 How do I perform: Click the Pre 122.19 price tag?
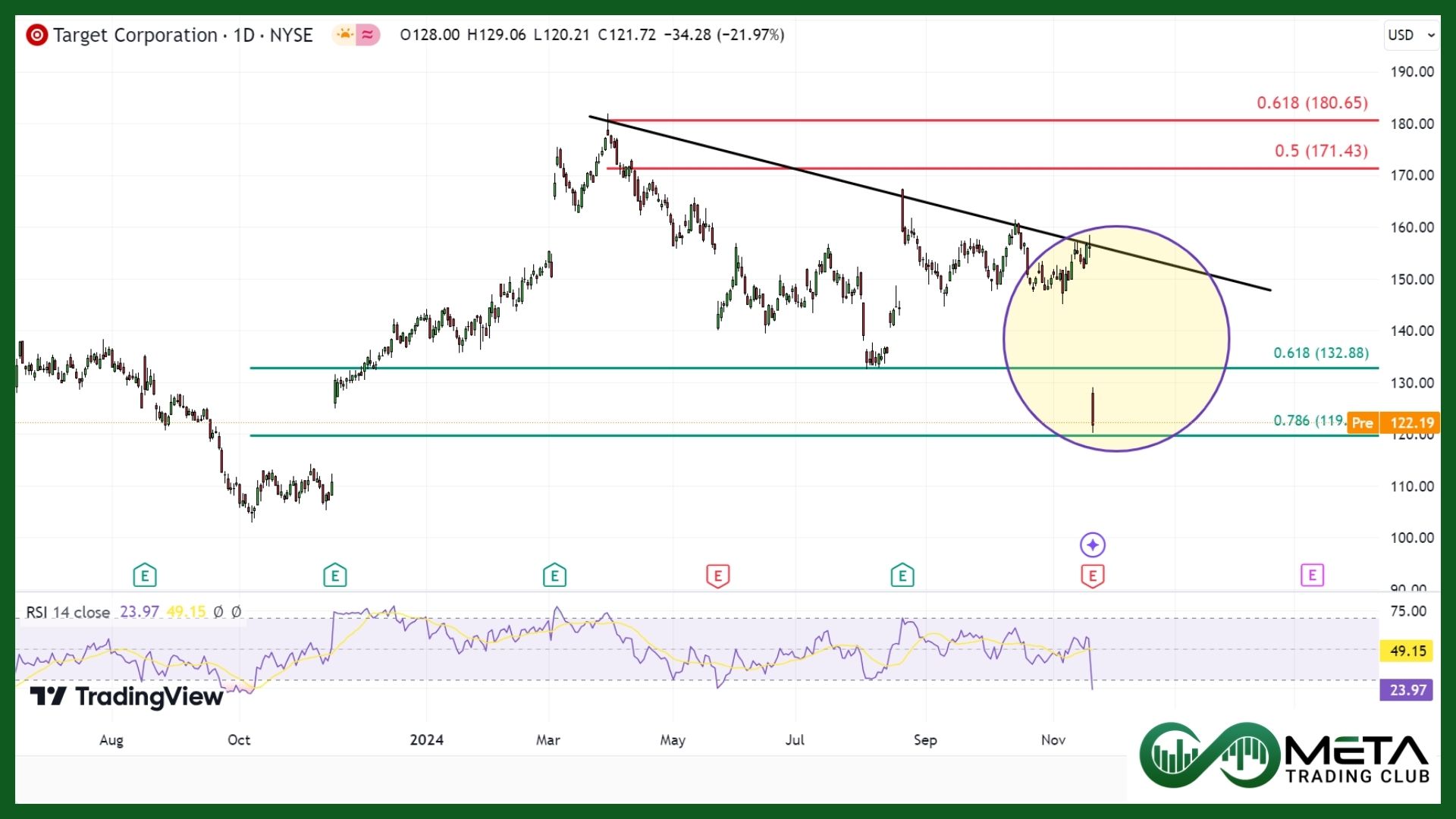click(1393, 422)
